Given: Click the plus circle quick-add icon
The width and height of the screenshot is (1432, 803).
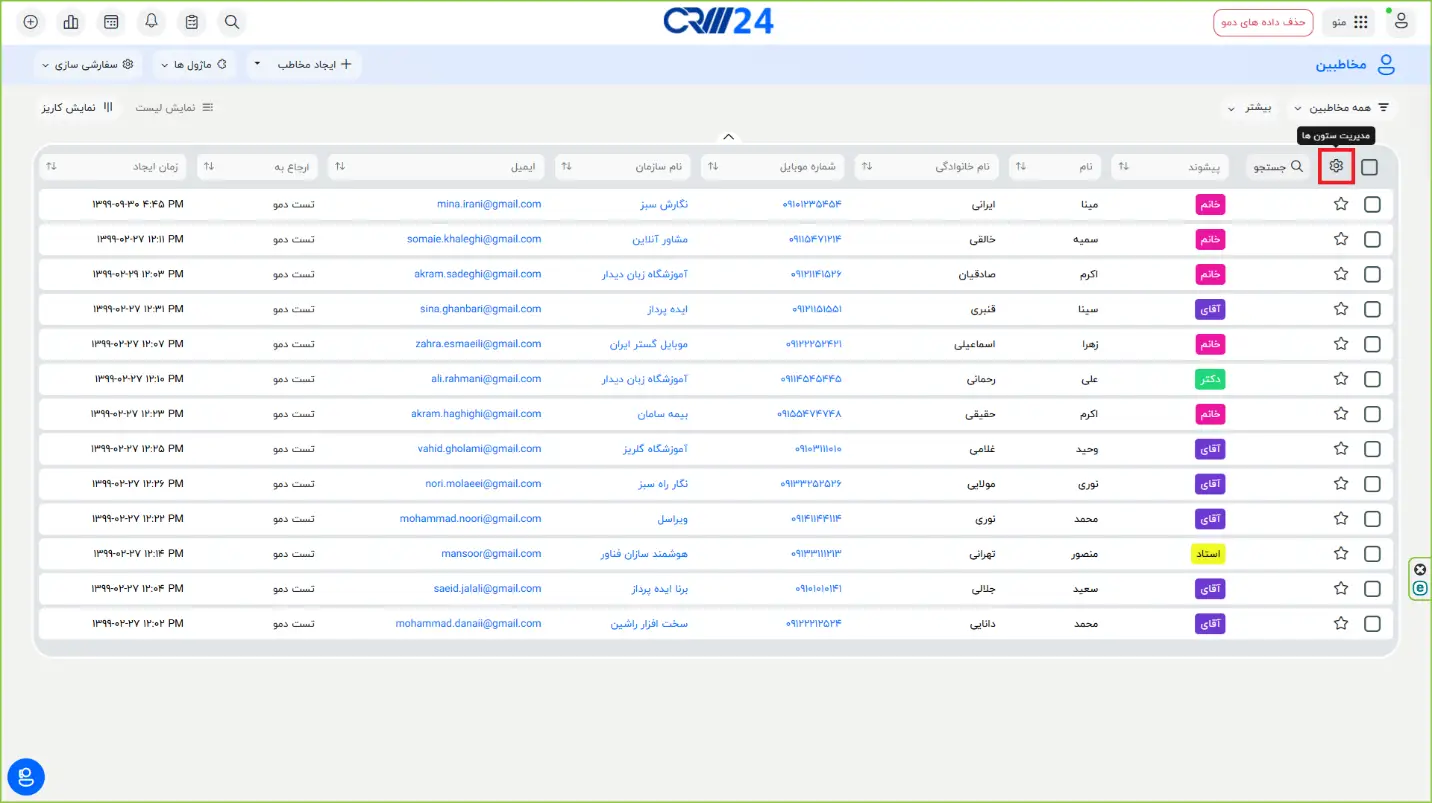Looking at the screenshot, I should 31,22.
